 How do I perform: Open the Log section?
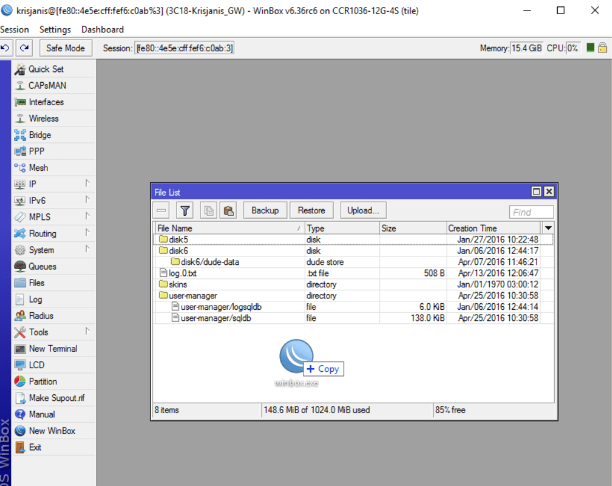[x=53, y=299]
